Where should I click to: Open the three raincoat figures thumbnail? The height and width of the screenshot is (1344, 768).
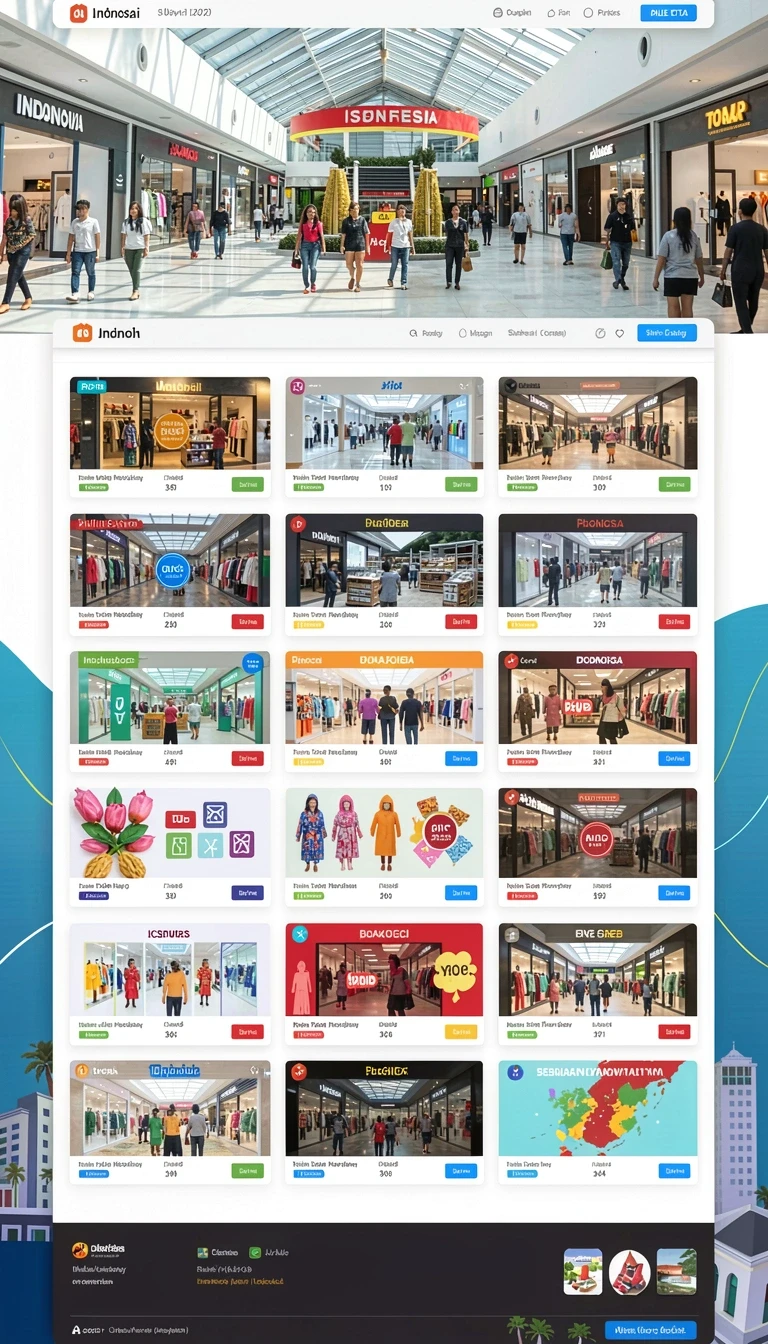pyautogui.click(x=384, y=832)
